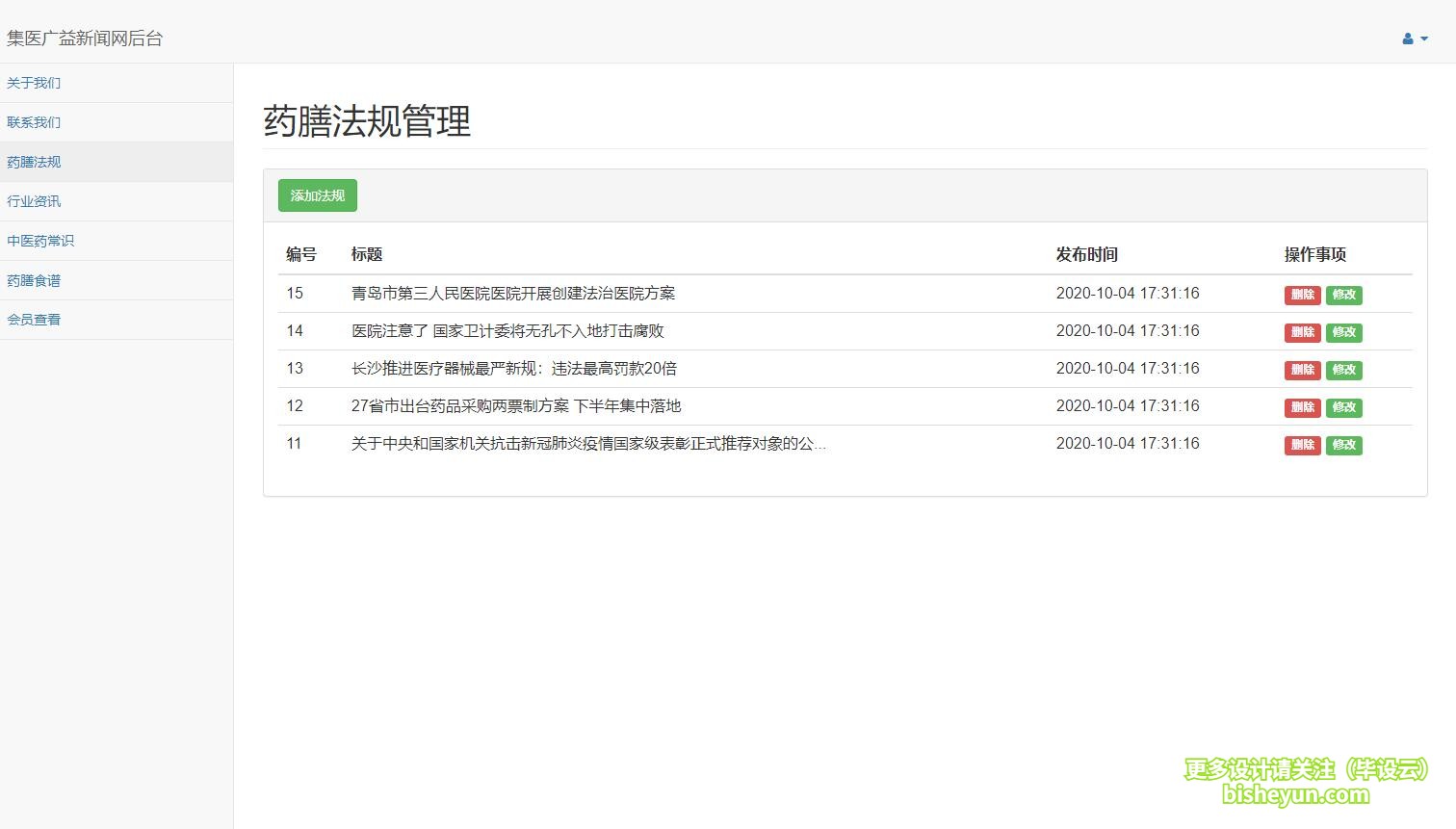Screen dimensions: 1456x829
Task: Click the 集医广益新闻网后台 site title
Action: [85, 39]
